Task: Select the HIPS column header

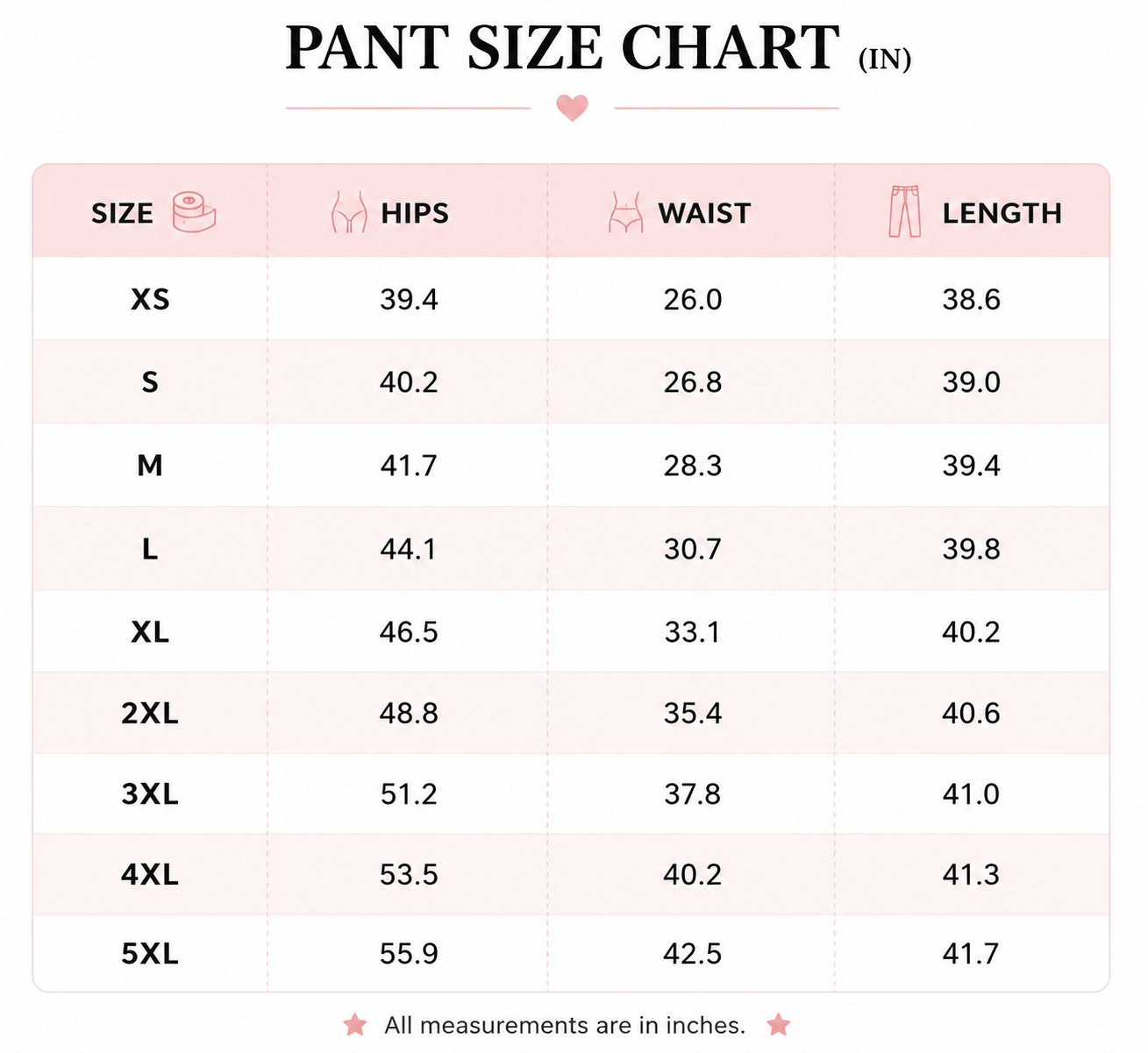Action: (x=415, y=213)
